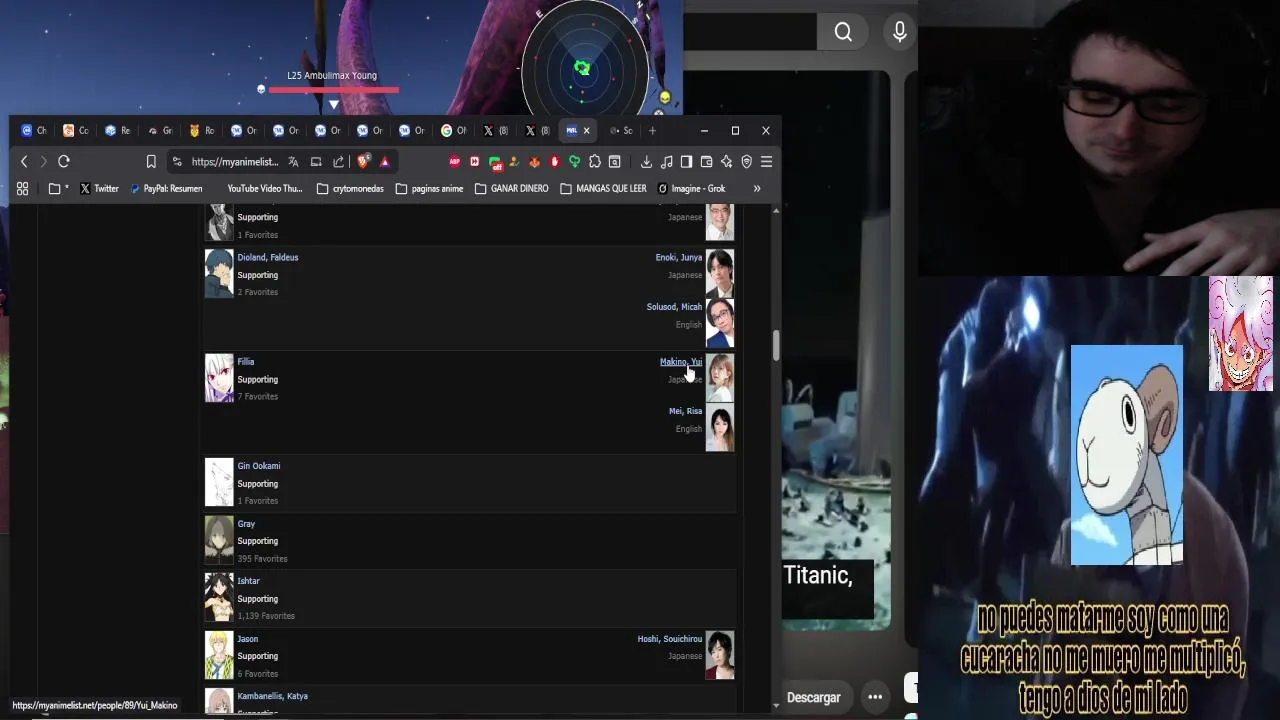Open the Enoki, Junya voice actor link
1280x720 pixels.
pyautogui.click(x=679, y=257)
